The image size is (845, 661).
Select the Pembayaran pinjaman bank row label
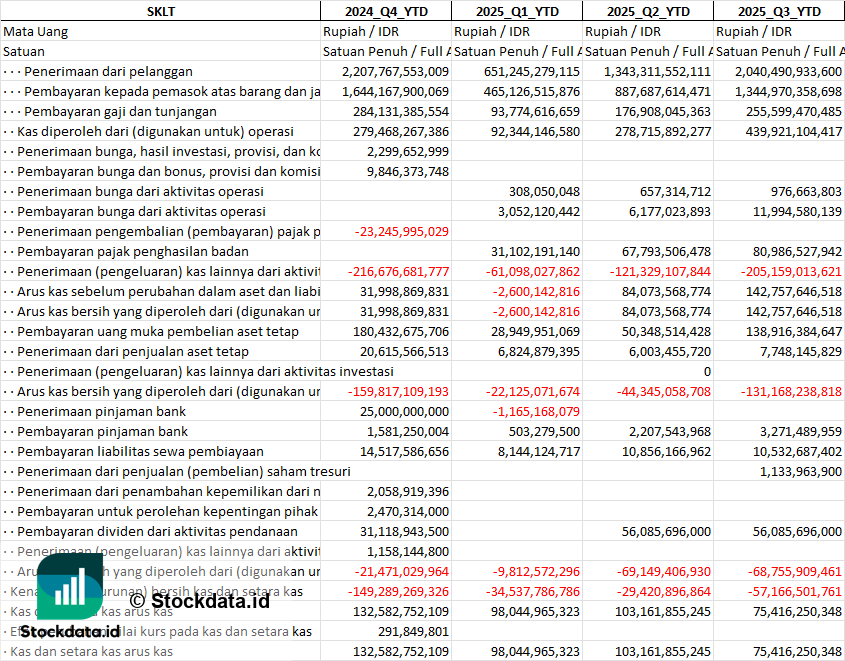click(102, 431)
